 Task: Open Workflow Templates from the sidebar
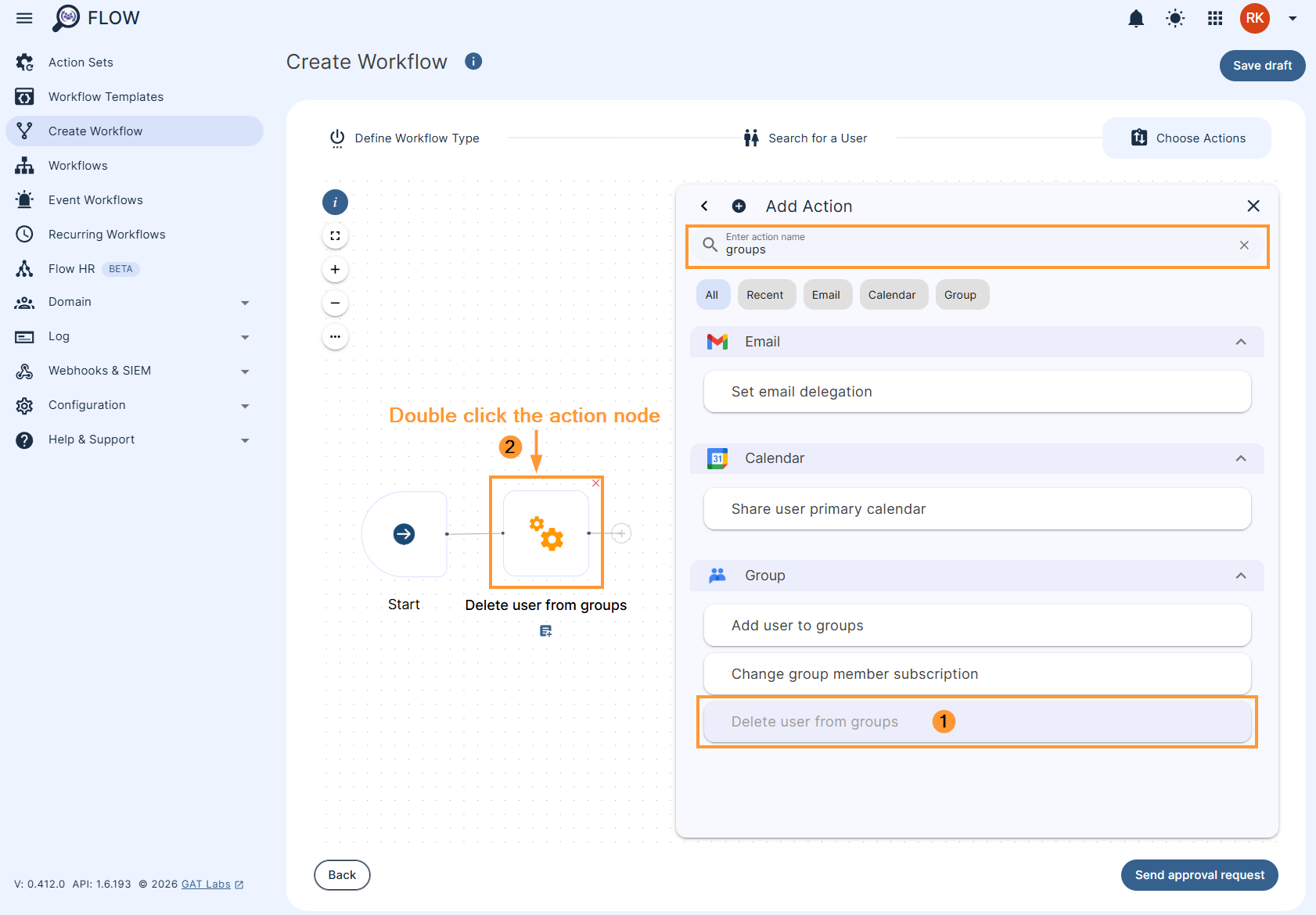click(x=106, y=96)
